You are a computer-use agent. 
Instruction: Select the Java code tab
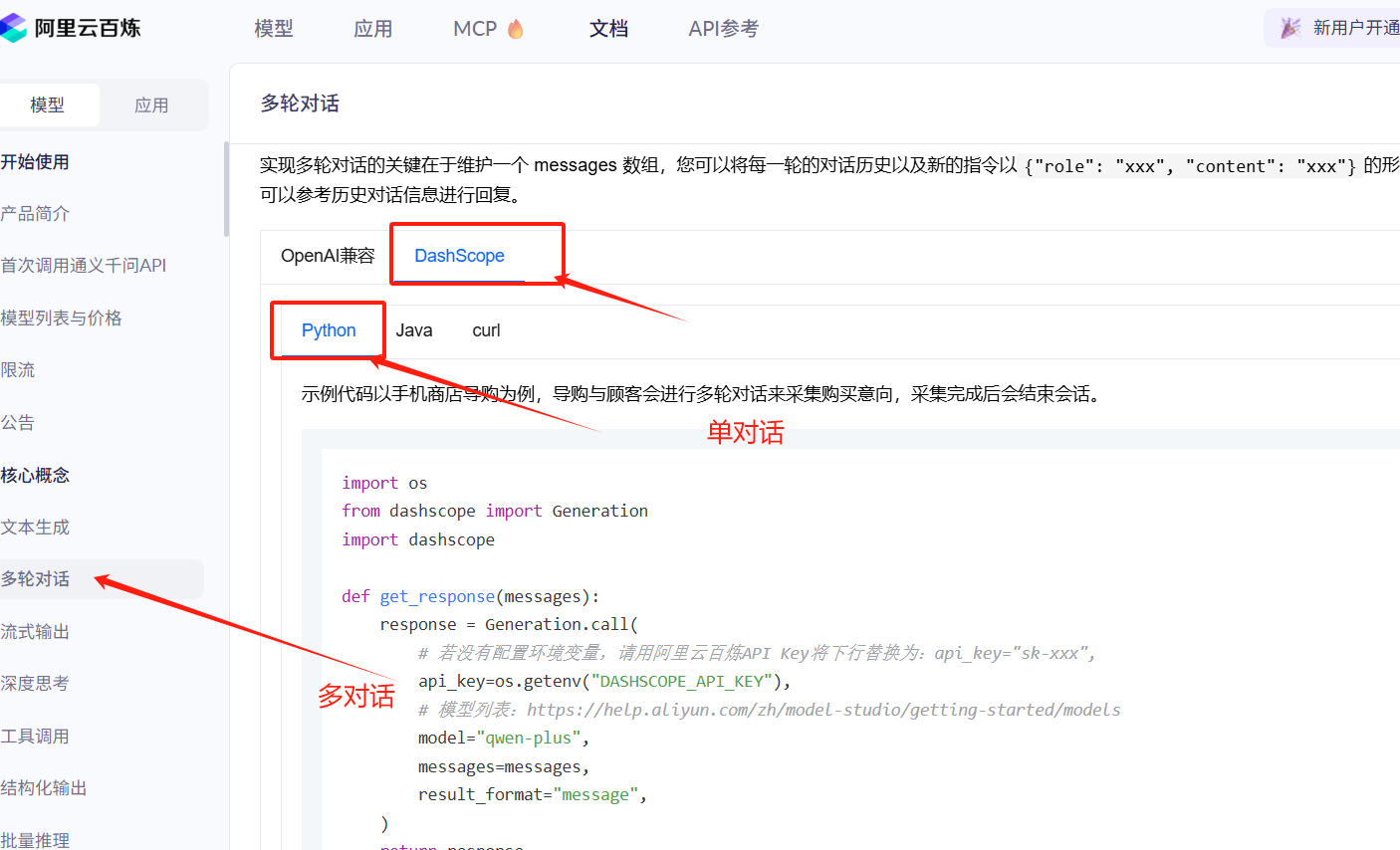point(414,330)
